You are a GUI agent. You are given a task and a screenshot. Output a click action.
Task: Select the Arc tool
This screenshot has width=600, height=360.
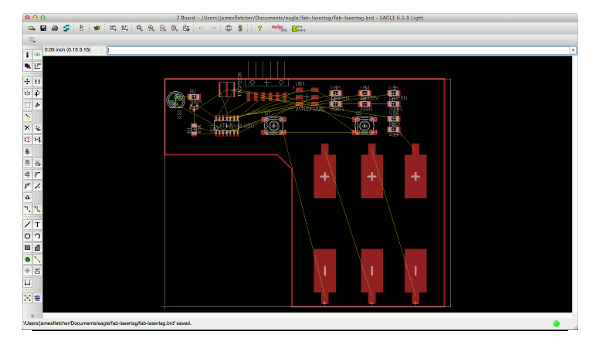pos(37,236)
